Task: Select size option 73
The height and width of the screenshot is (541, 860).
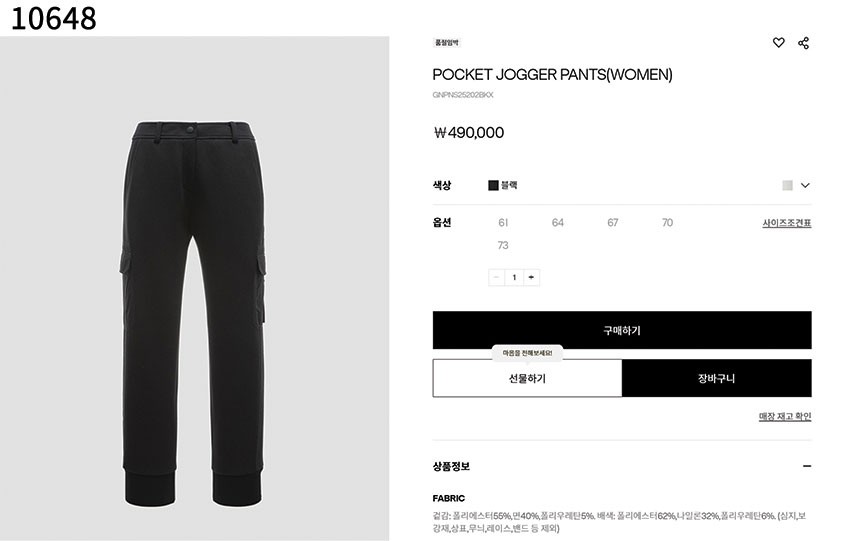Action: coord(503,245)
